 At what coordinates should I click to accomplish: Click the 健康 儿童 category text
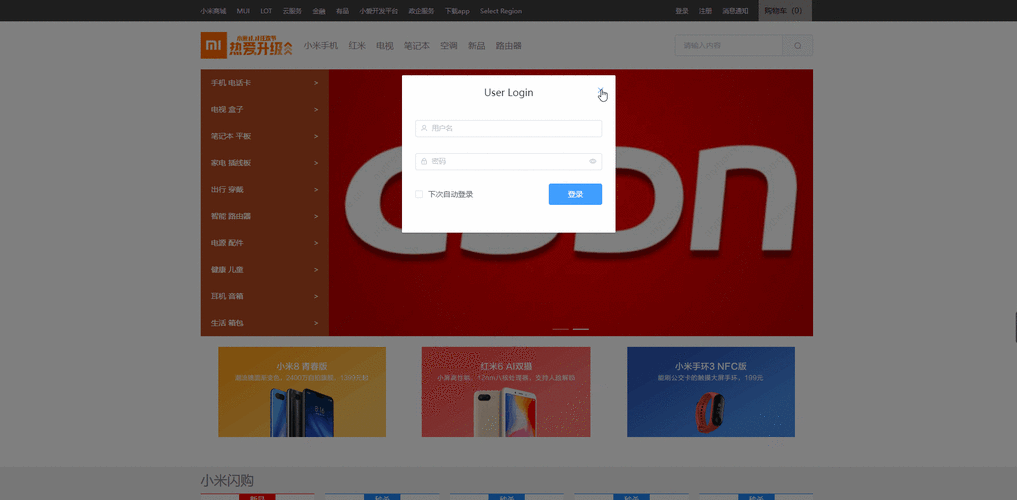(226, 269)
